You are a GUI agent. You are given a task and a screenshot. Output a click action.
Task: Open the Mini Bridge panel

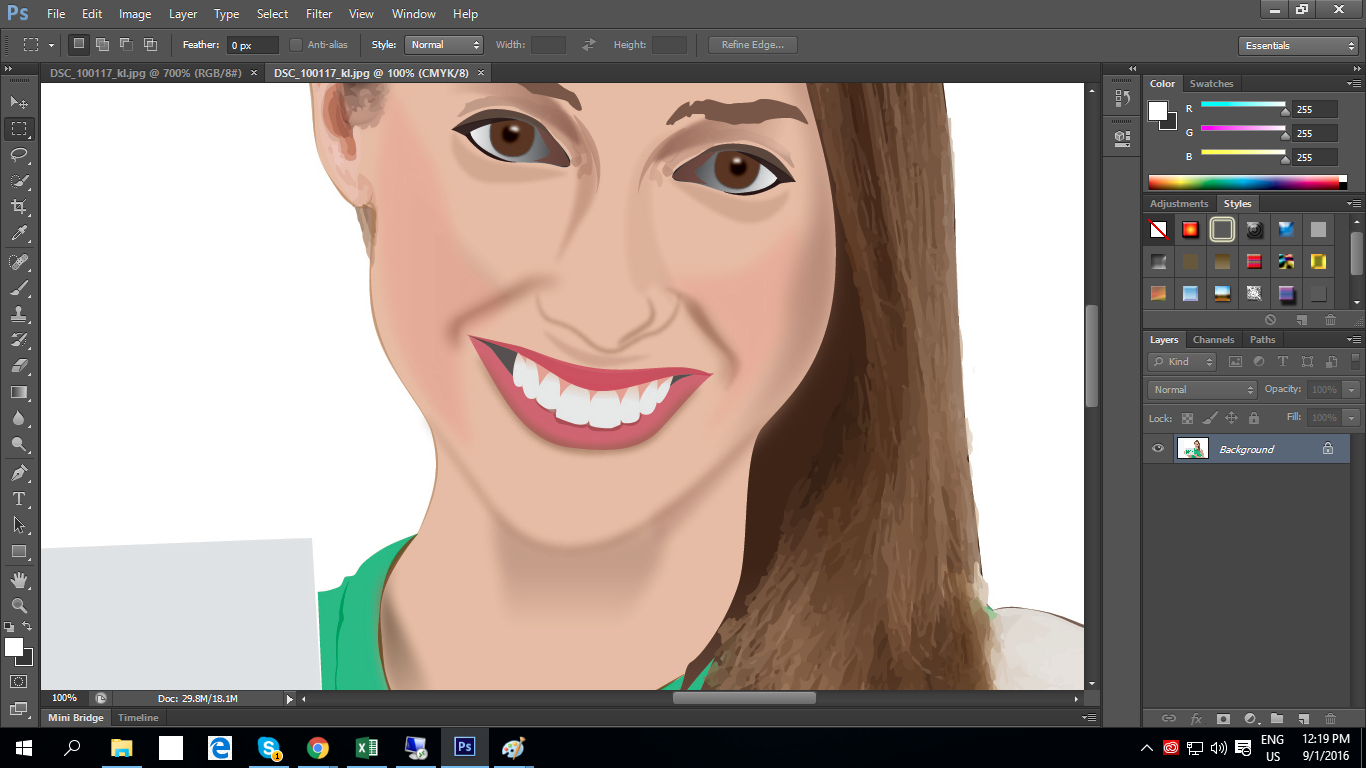75,717
